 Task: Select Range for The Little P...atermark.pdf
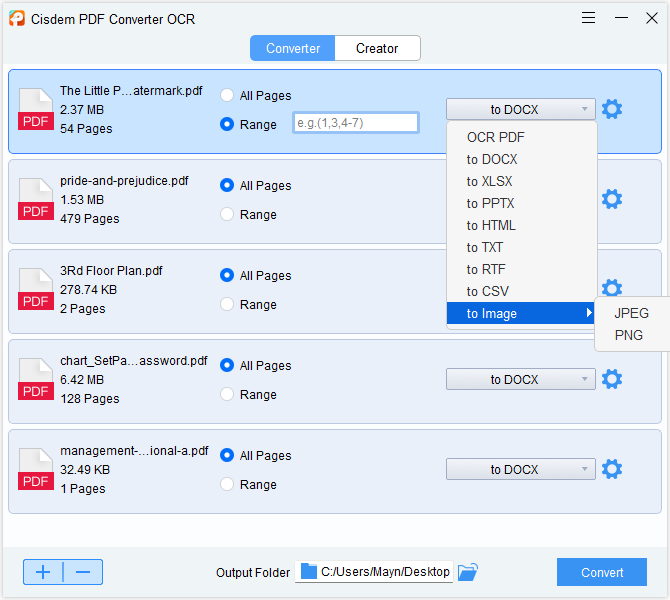click(x=227, y=124)
